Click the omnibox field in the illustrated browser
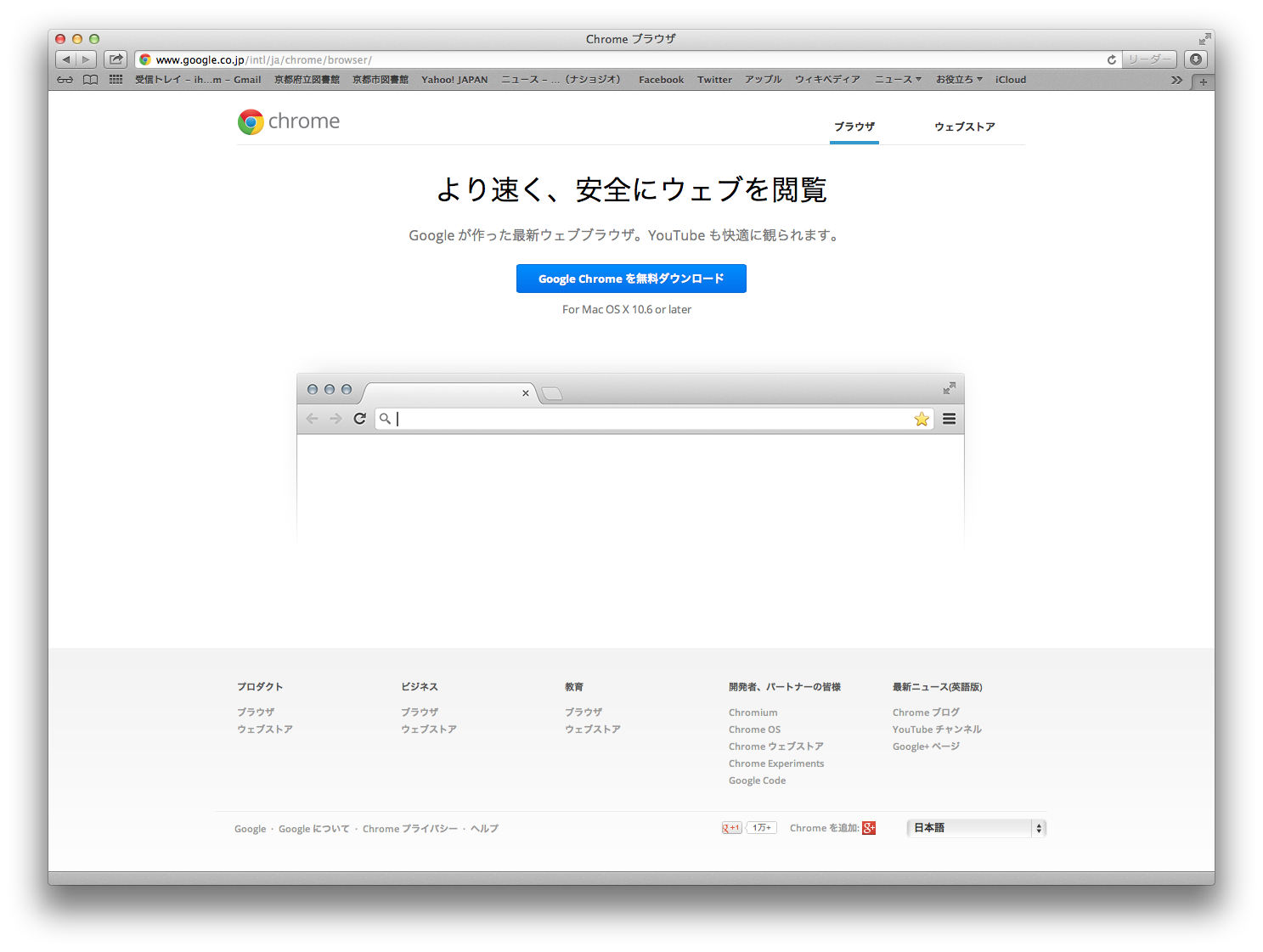The height and width of the screenshot is (952, 1263). point(654,419)
